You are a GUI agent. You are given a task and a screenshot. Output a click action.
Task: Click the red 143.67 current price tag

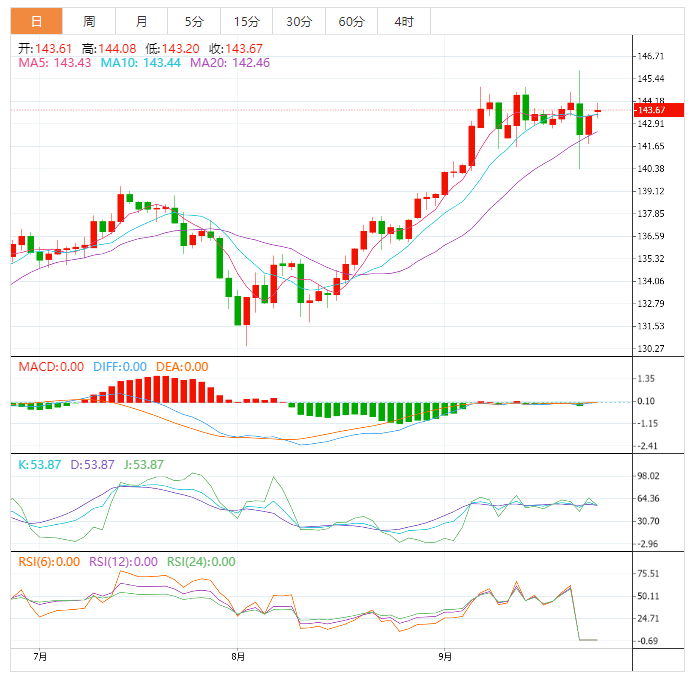659,110
